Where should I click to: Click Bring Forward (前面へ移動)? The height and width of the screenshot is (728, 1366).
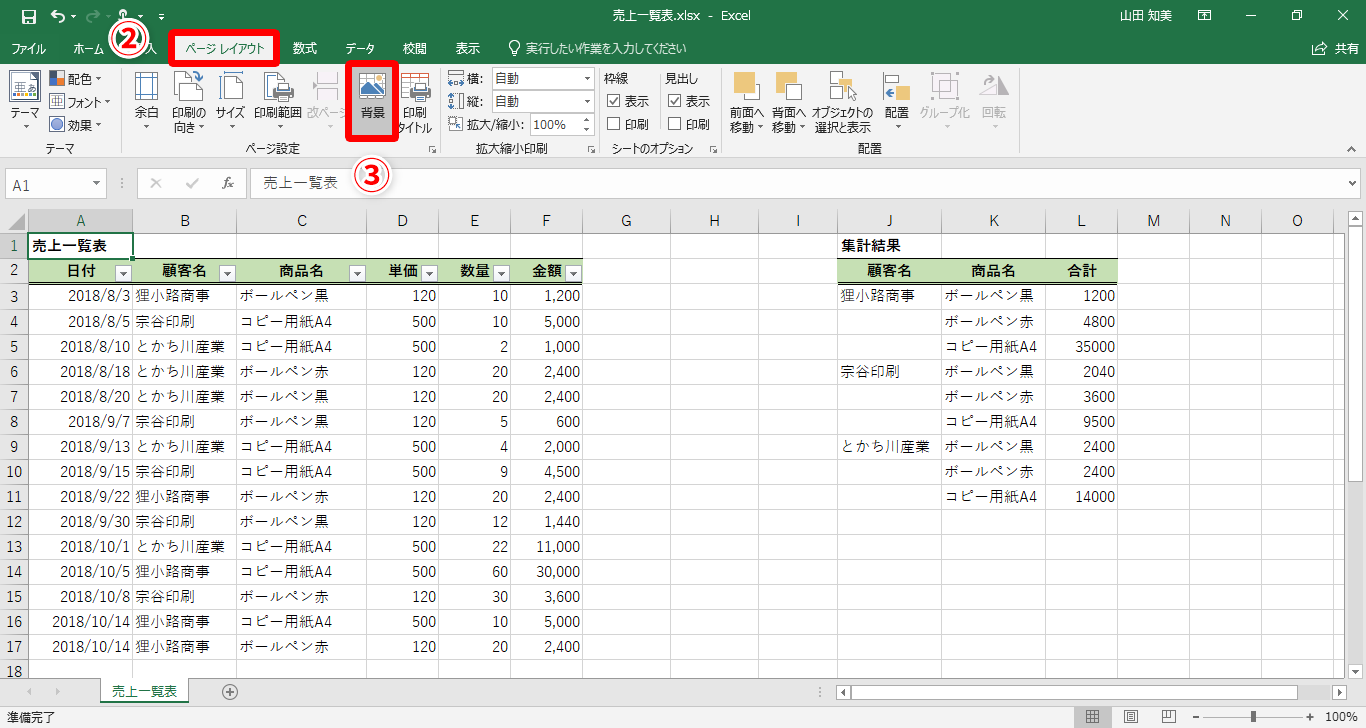pyautogui.click(x=746, y=101)
